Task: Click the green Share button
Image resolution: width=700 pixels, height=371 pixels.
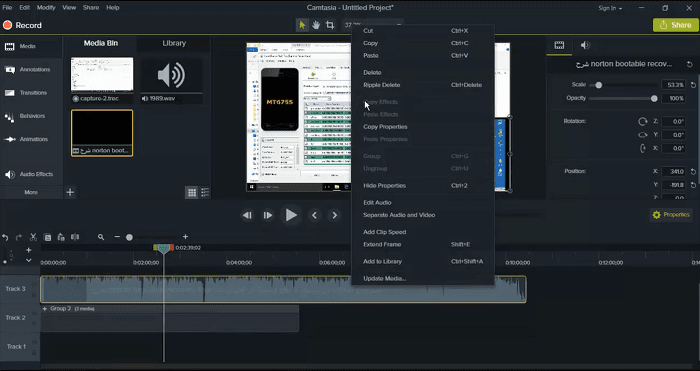Action: tap(675, 25)
